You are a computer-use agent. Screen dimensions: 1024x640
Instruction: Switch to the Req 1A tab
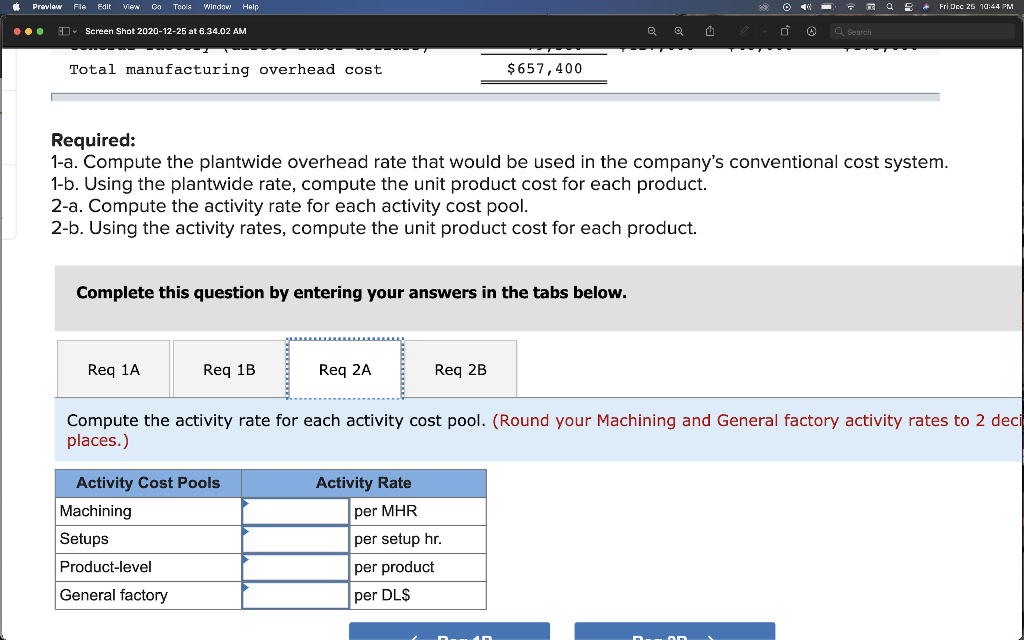pyautogui.click(x=114, y=369)
